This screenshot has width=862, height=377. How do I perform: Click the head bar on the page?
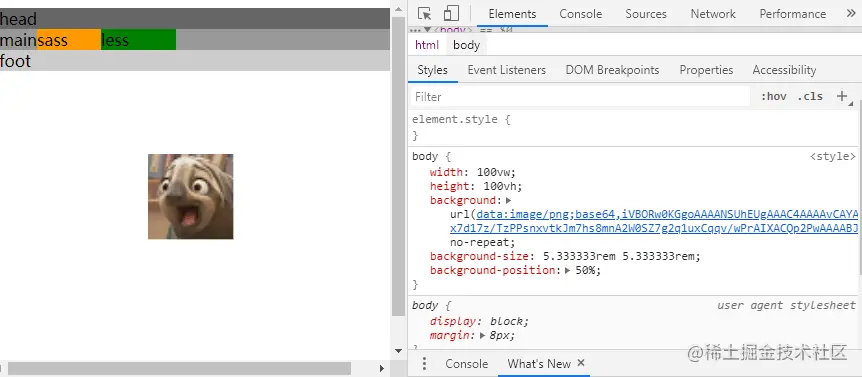(195, 18)
